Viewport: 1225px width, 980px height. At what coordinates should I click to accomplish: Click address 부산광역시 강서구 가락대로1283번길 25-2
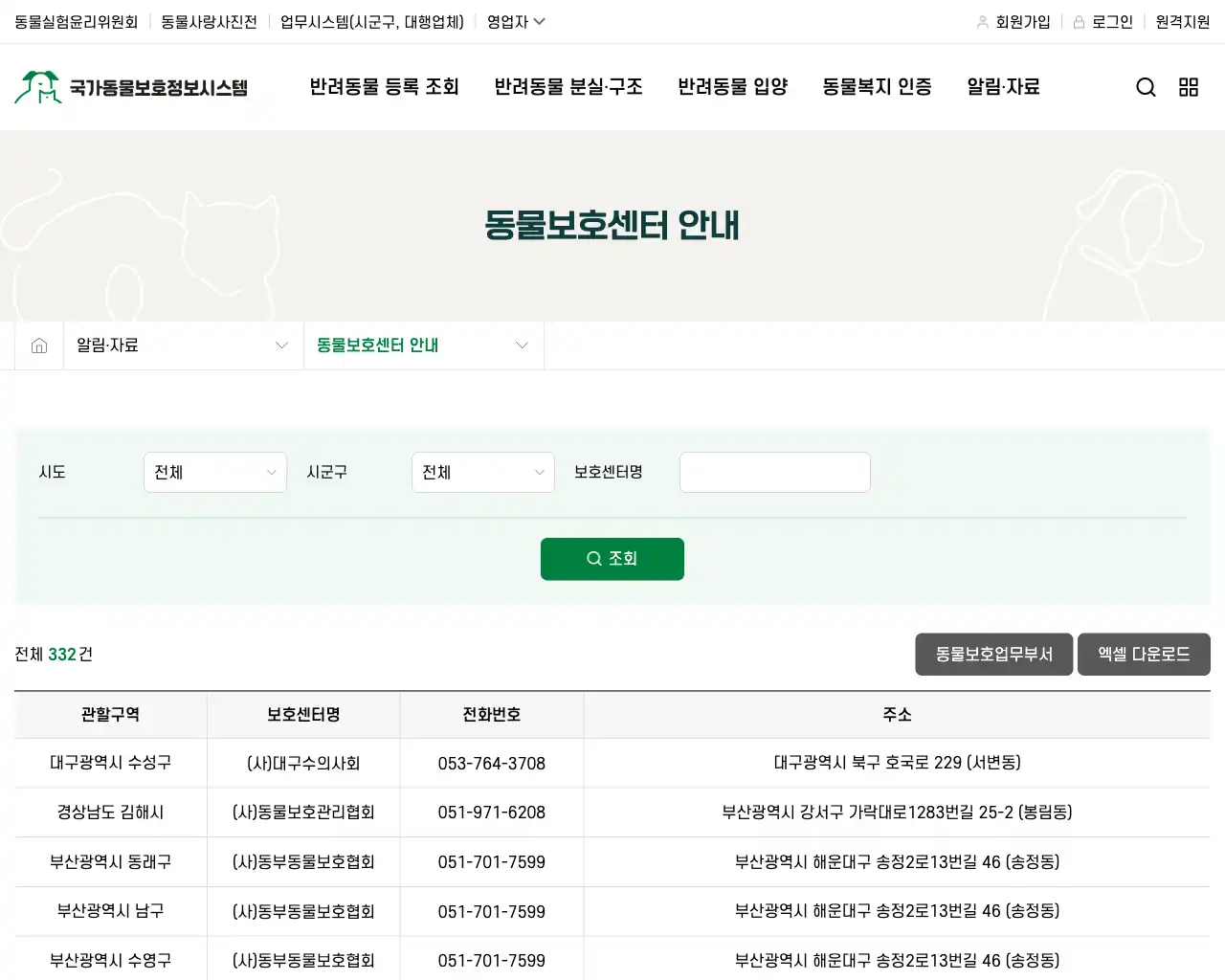pos(898,813)
